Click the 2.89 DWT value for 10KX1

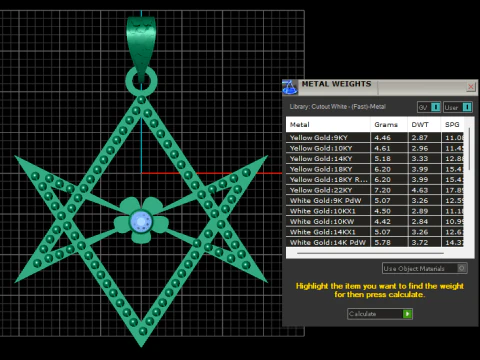point(420,211)
